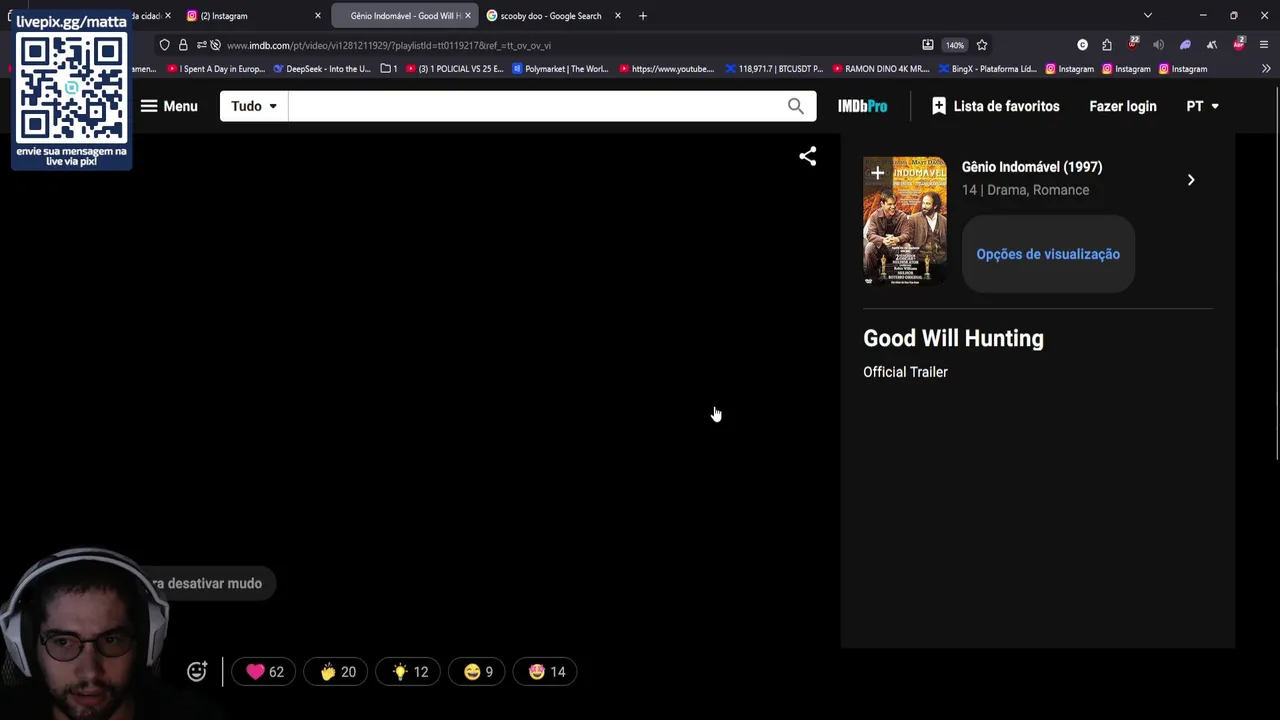1280x720 pixels.
Task: Click the translate extension icon
Action: (x=1211, y=45)
